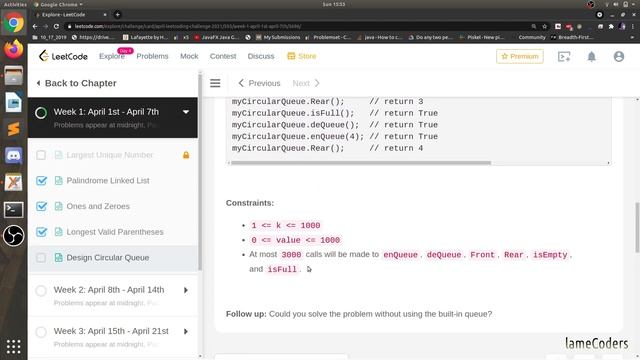Open the Files manager dock icon
Image resolution: width=640 pixels, height=360 pixels.
13,76
